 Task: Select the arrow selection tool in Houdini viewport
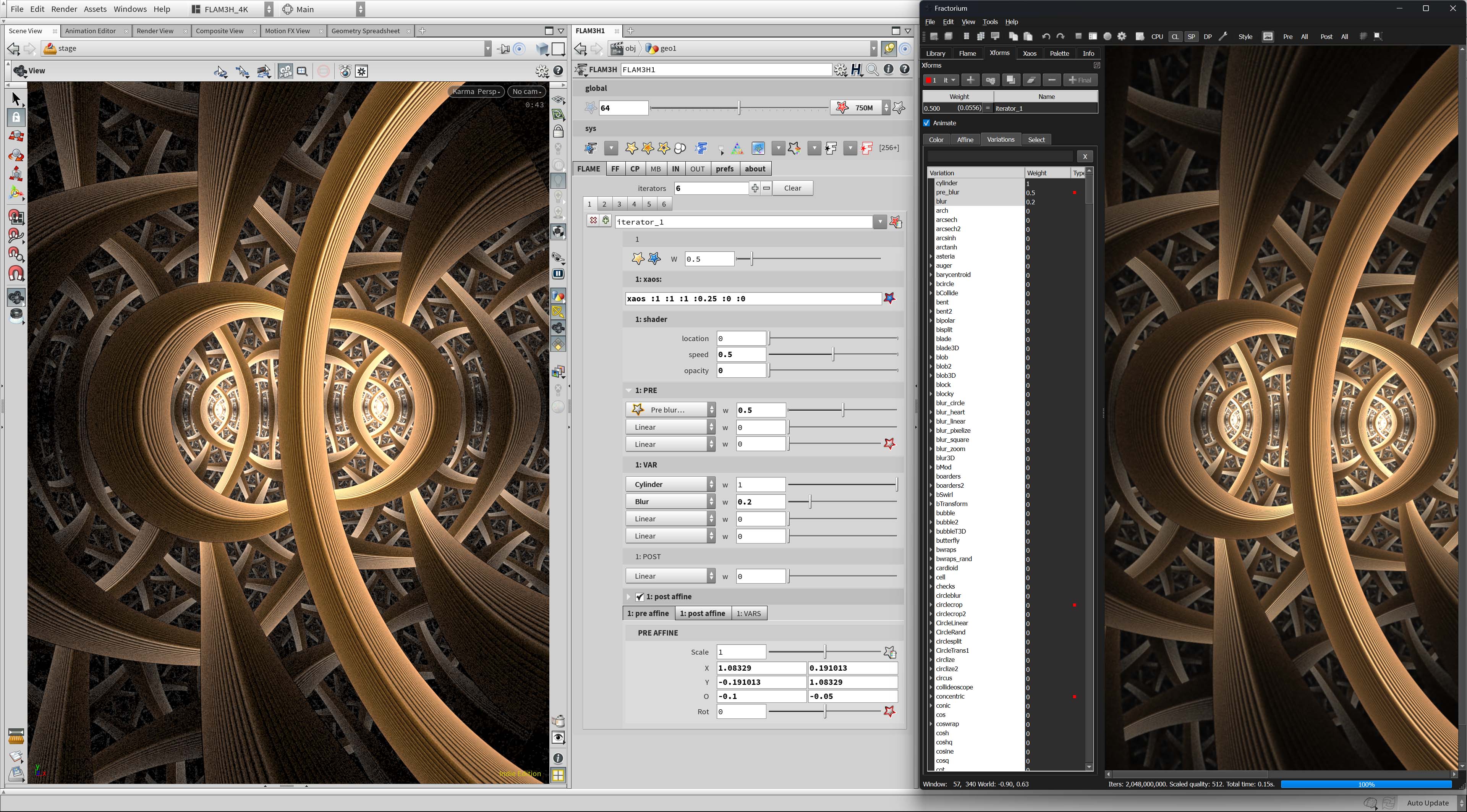[x=16, y=99]
